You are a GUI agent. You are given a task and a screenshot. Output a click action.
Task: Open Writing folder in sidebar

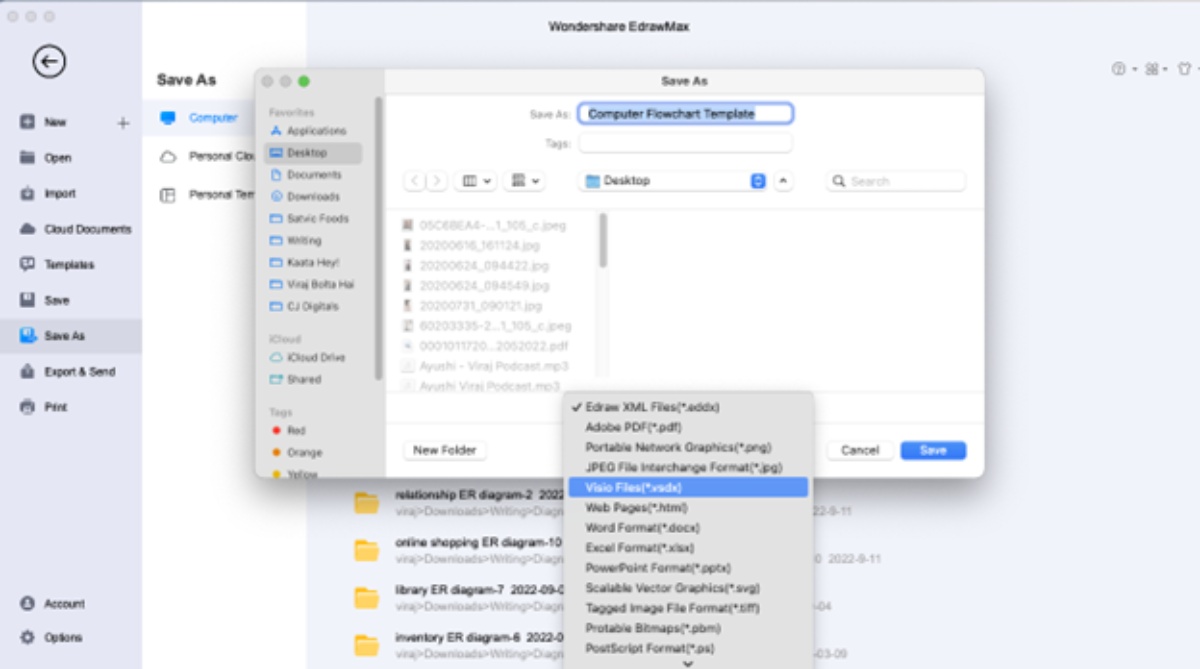295,241
